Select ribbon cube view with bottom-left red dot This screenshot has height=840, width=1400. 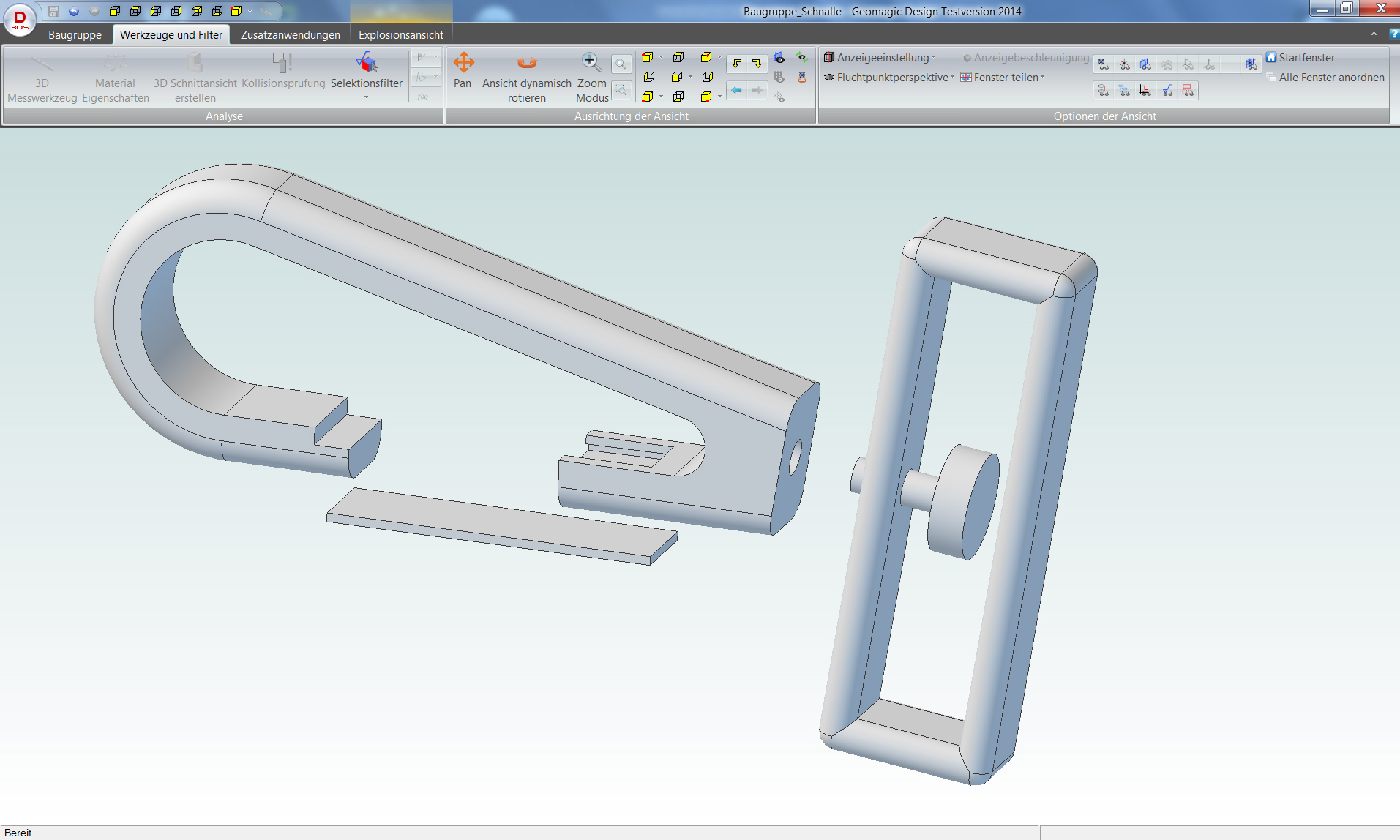[648, 97]
